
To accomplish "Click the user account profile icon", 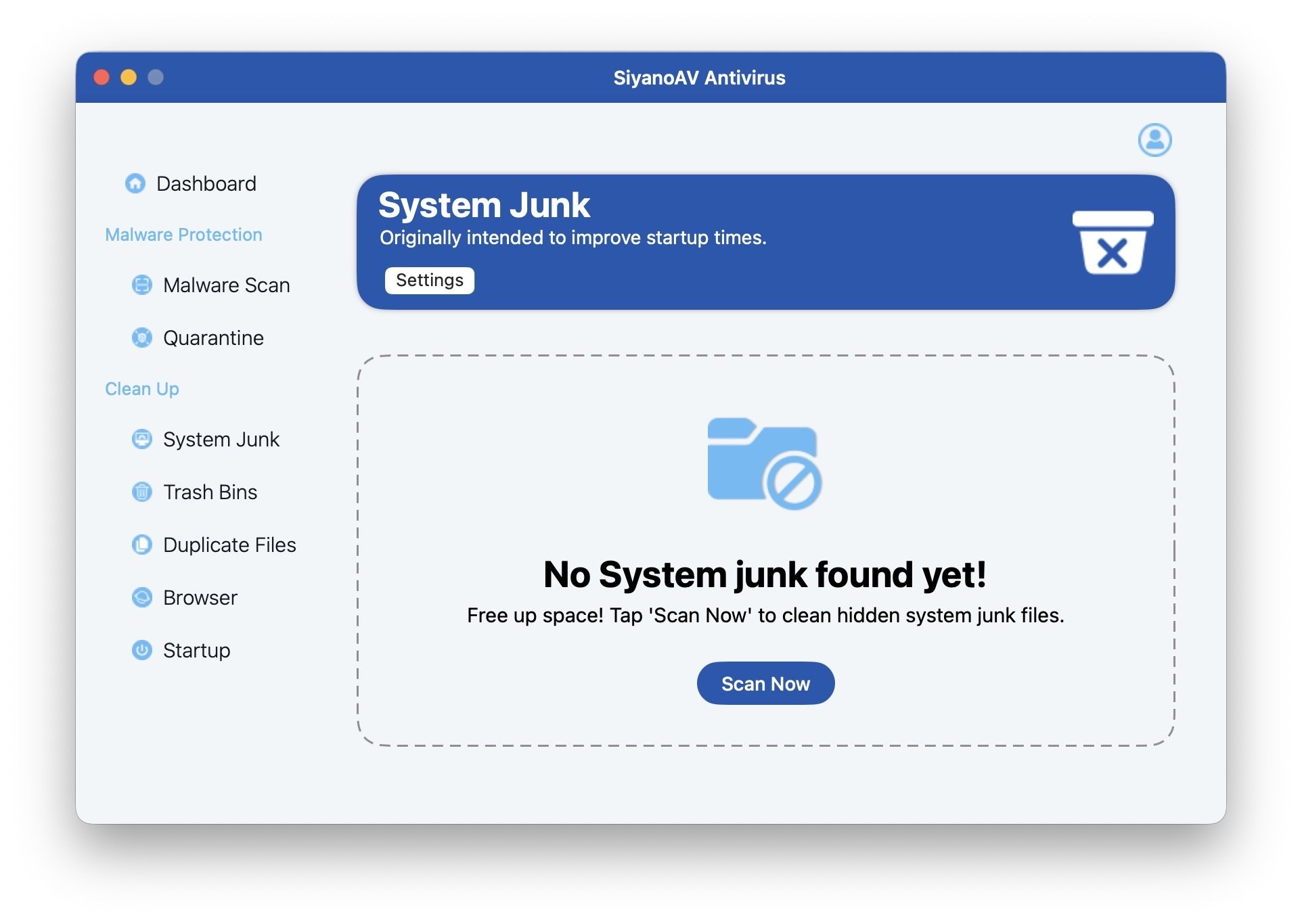I will (1154, 140).
